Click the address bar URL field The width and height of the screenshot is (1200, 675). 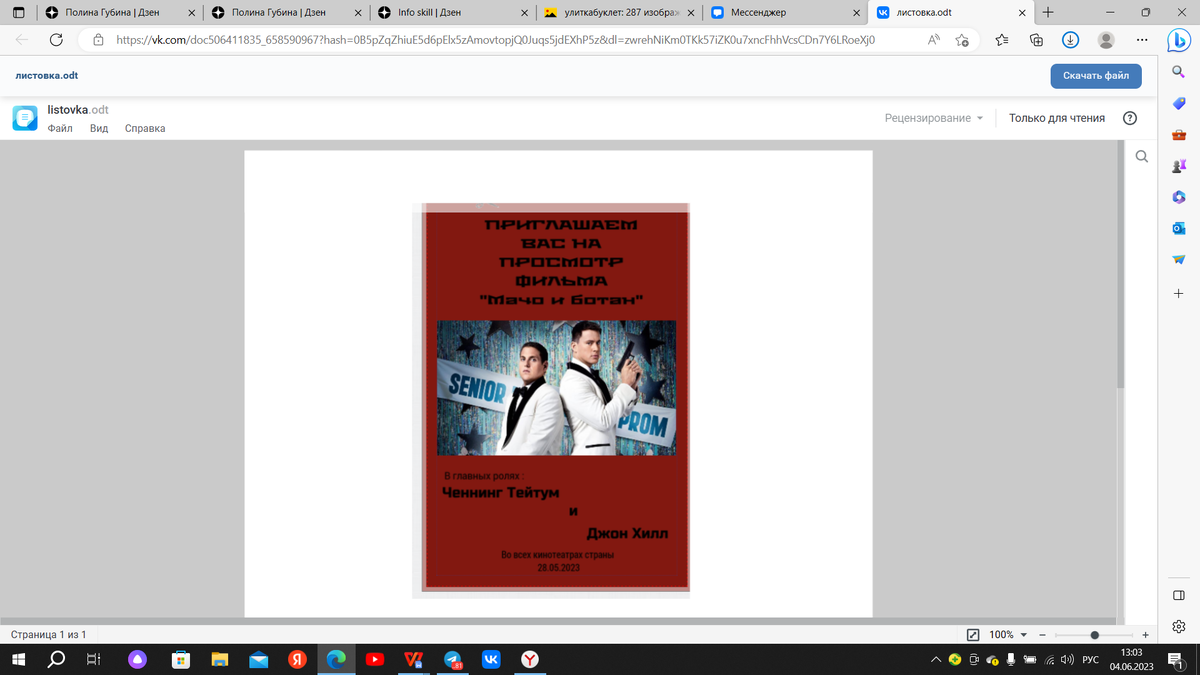495,40
